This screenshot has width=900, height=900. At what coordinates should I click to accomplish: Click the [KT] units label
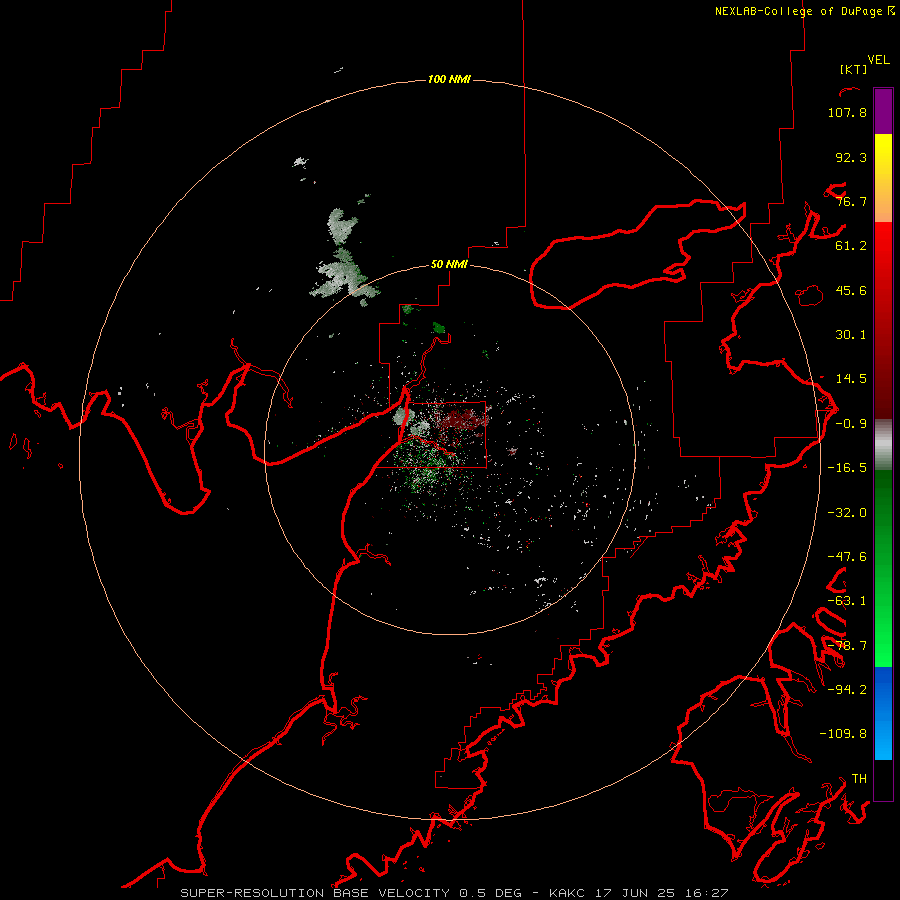[854, 69]
